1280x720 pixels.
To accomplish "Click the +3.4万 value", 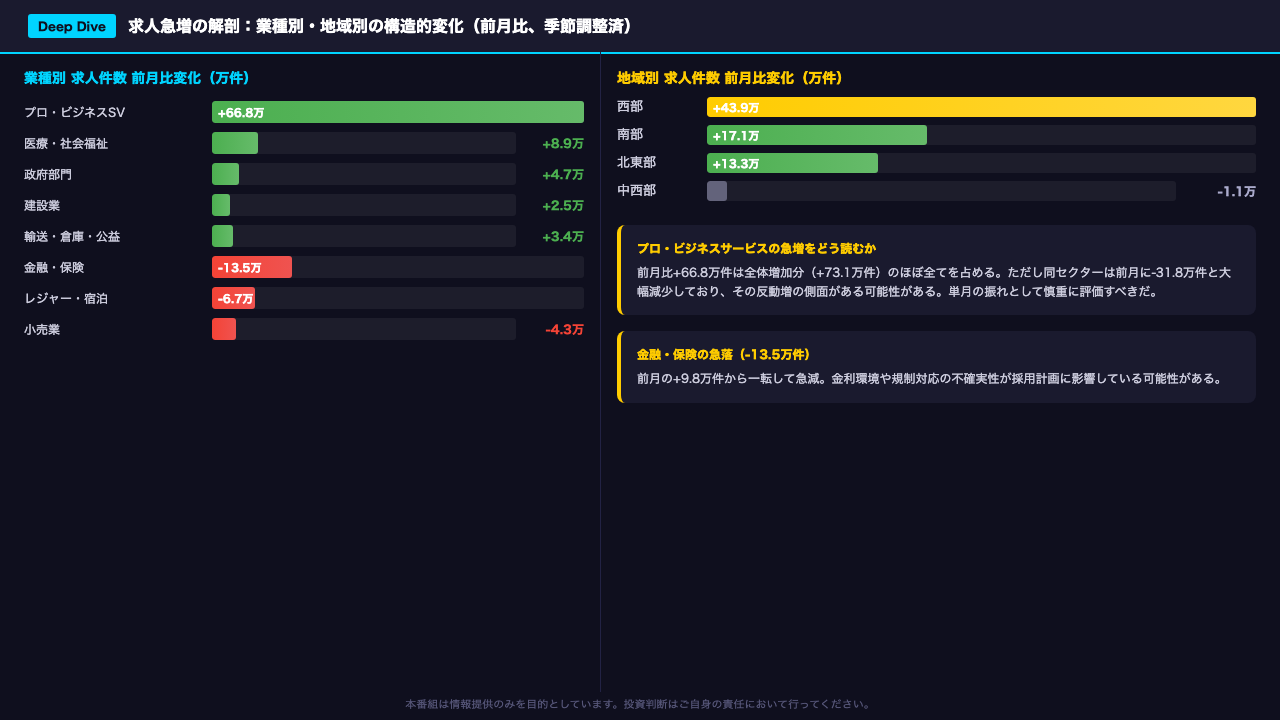I will (563, 236).
